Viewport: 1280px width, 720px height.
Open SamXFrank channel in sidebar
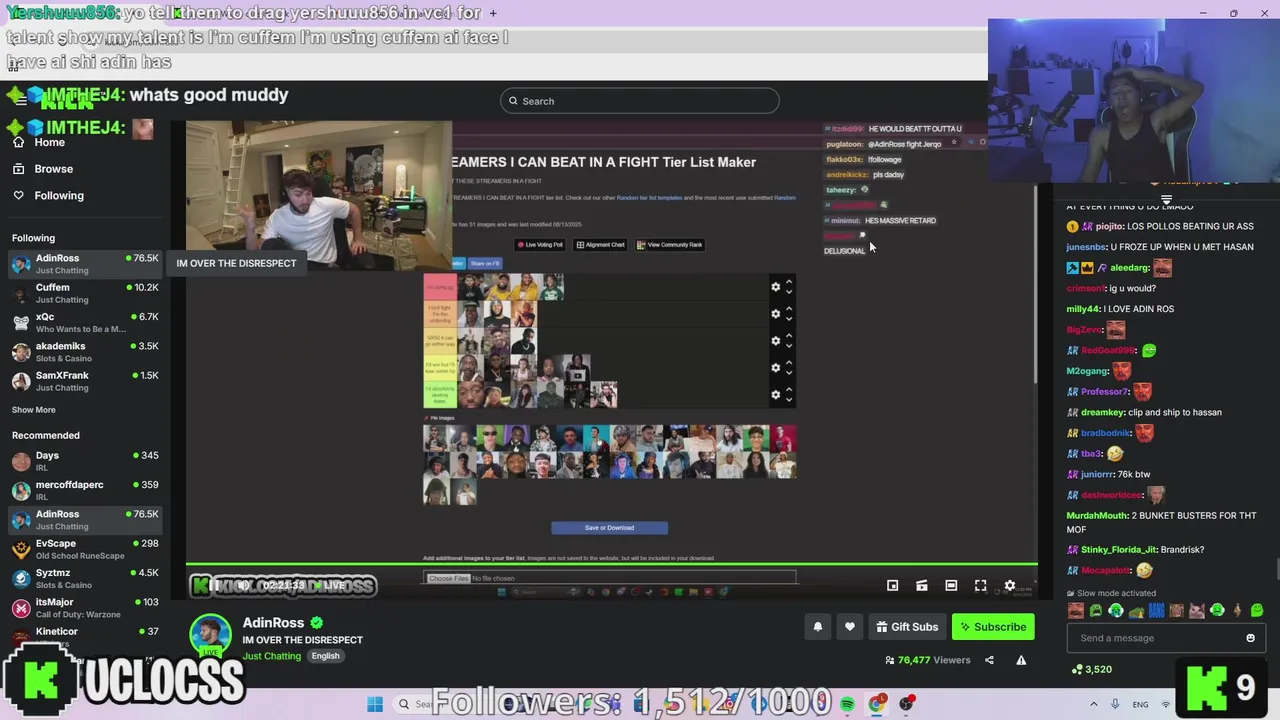pos(84,381)
